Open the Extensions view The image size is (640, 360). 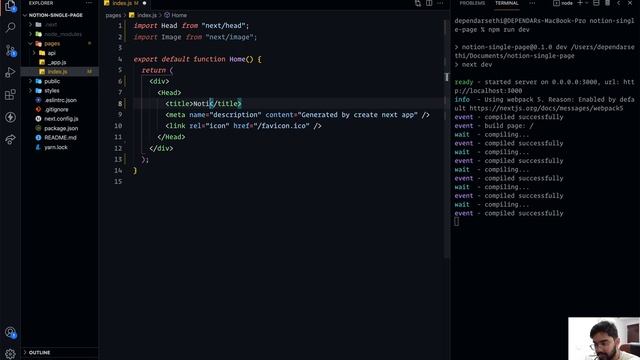tap(10, 95)
